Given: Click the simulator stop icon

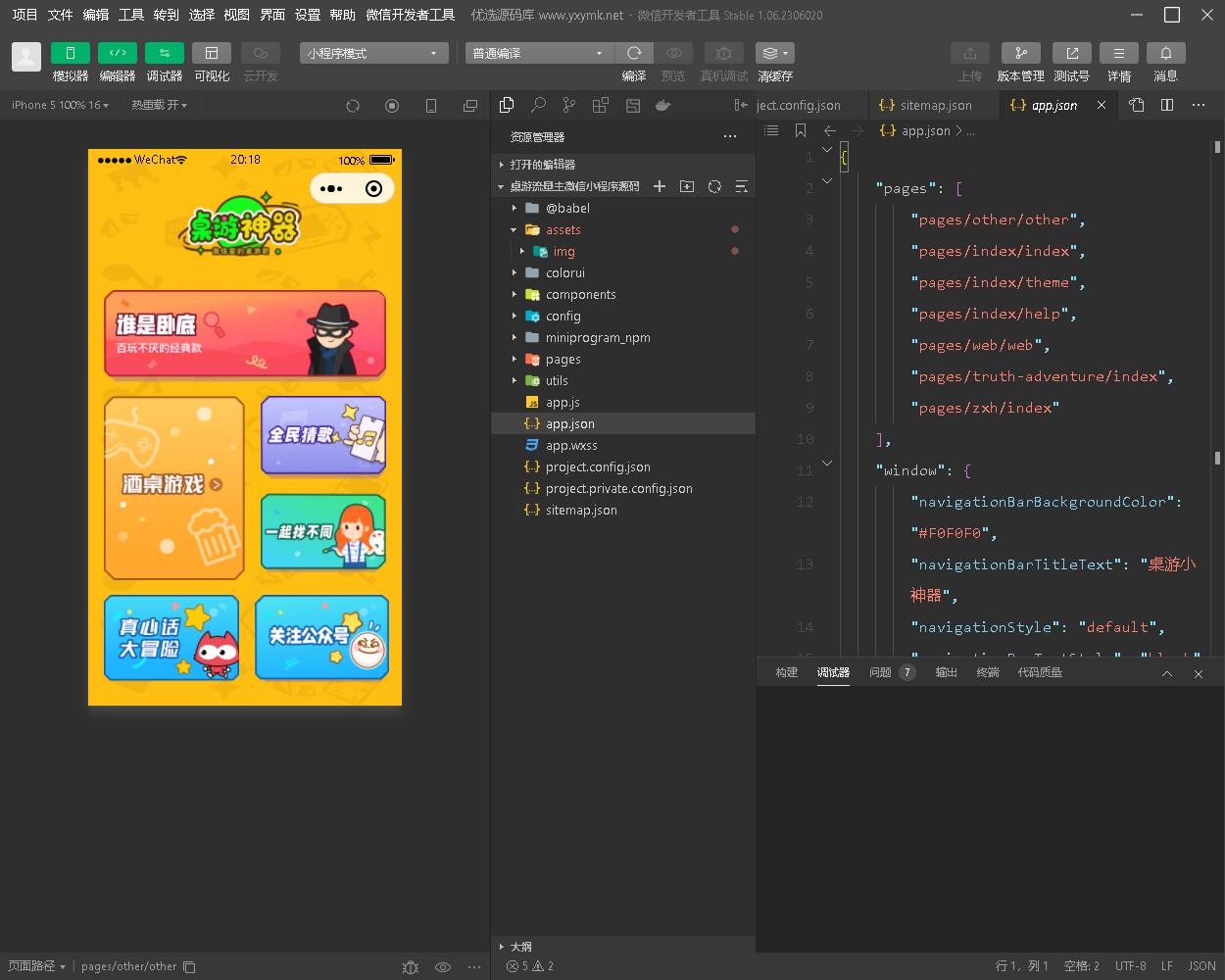Looking at the screenshot, I should tap(392, 105).
